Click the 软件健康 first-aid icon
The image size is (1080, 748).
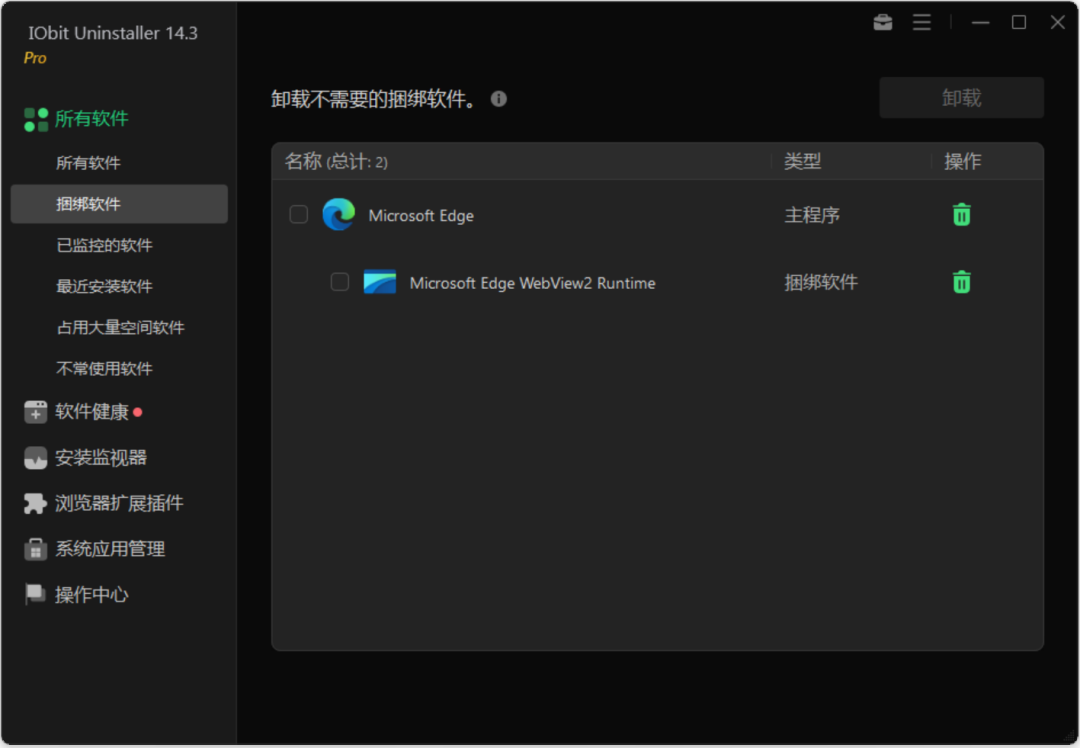click(x=35, y=412)
